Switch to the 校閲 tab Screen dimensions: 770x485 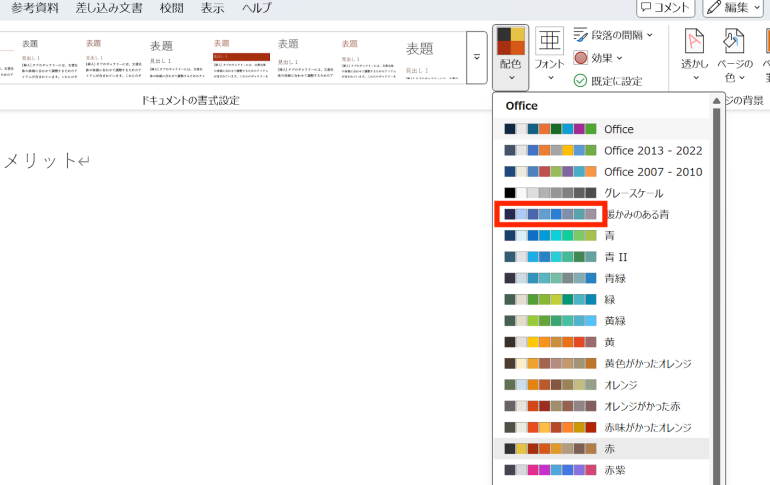pyautogui.click(x=171, y=8)
